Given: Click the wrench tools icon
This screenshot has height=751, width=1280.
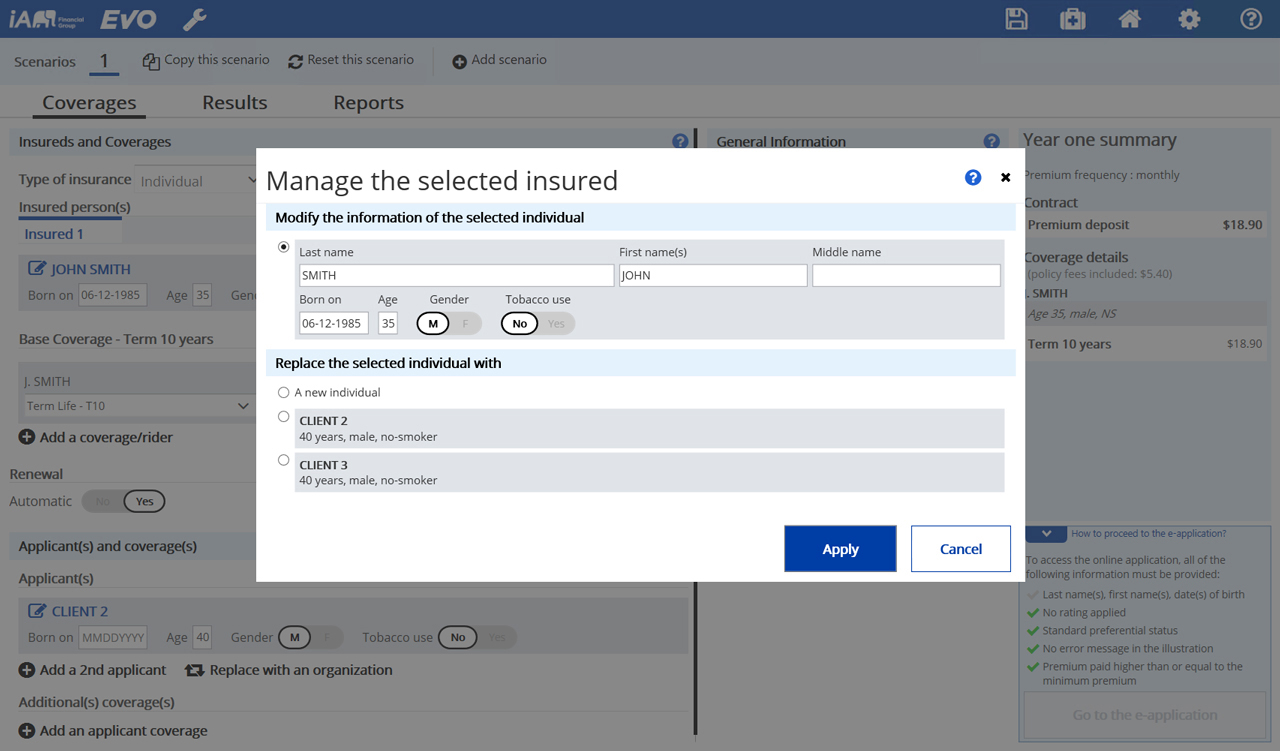Looking at the screenshot, I should coord(194,19).
